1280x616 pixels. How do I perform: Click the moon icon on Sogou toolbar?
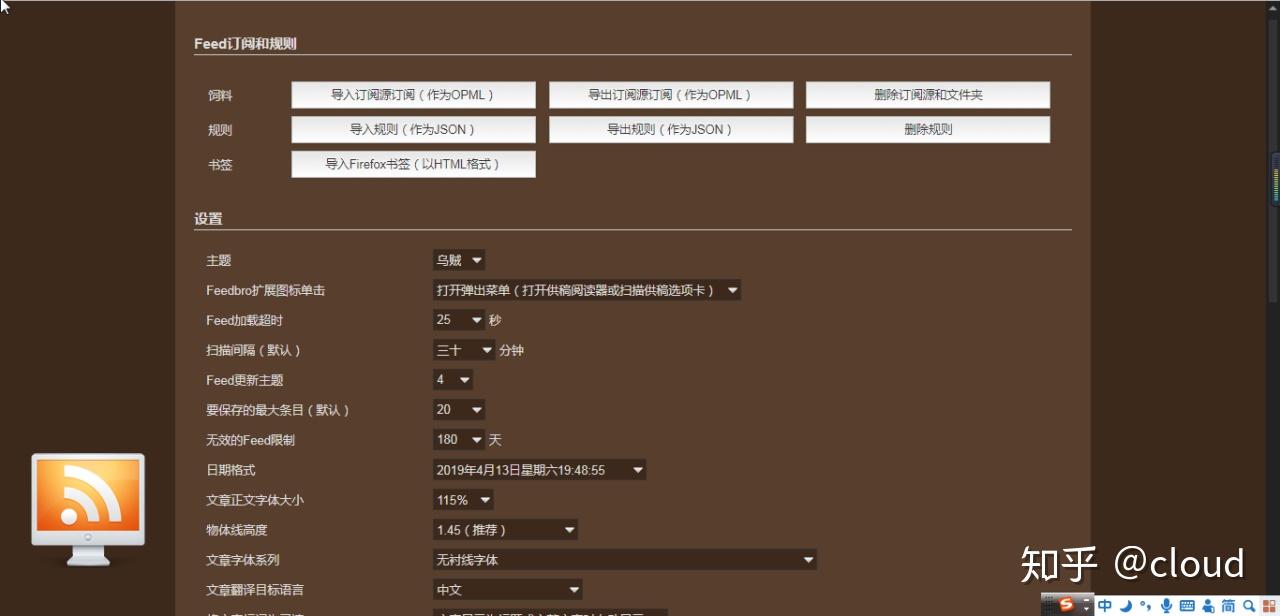click(x=1125, y=605)
